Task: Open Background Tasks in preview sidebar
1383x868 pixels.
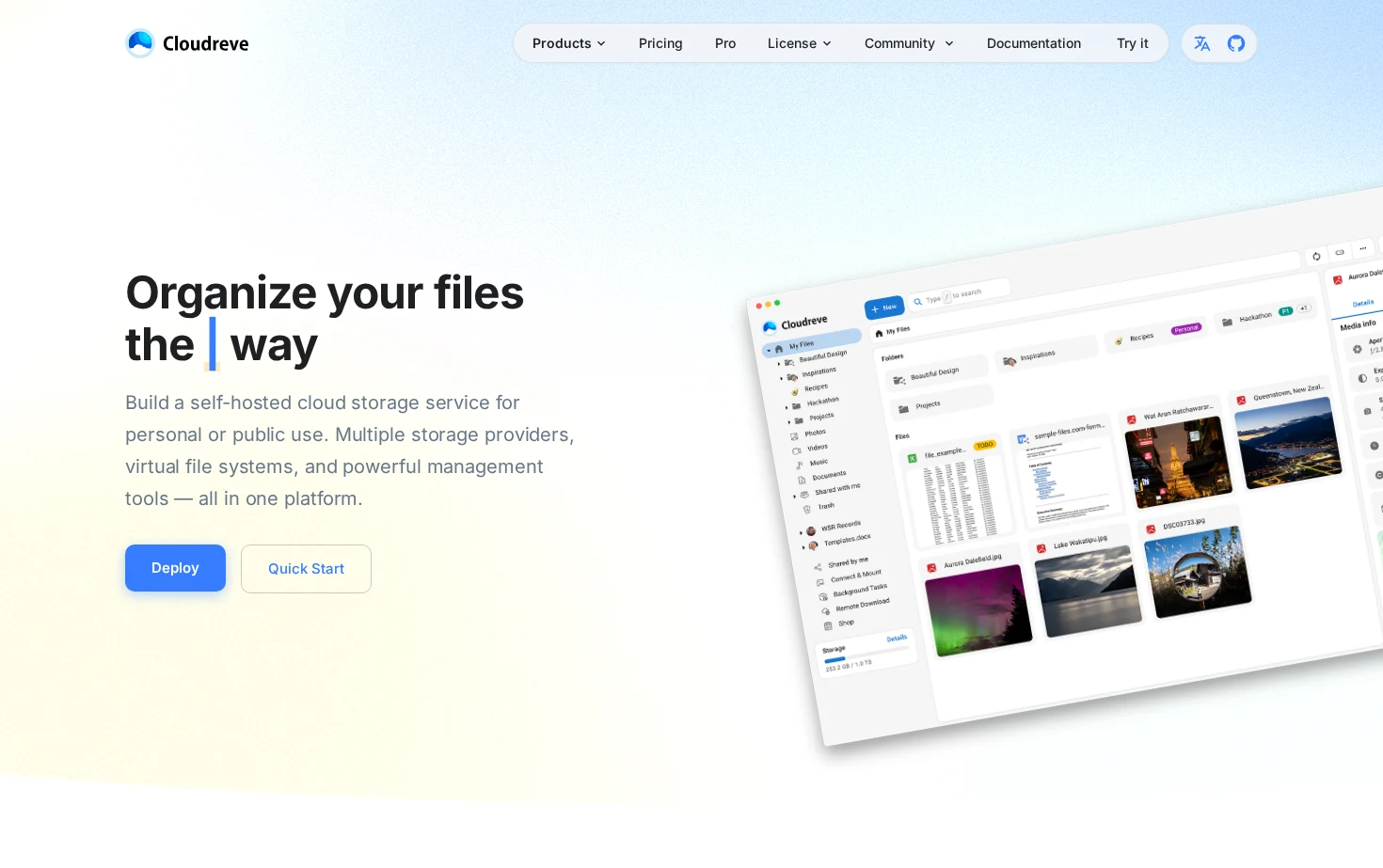Action: (859, 590)
